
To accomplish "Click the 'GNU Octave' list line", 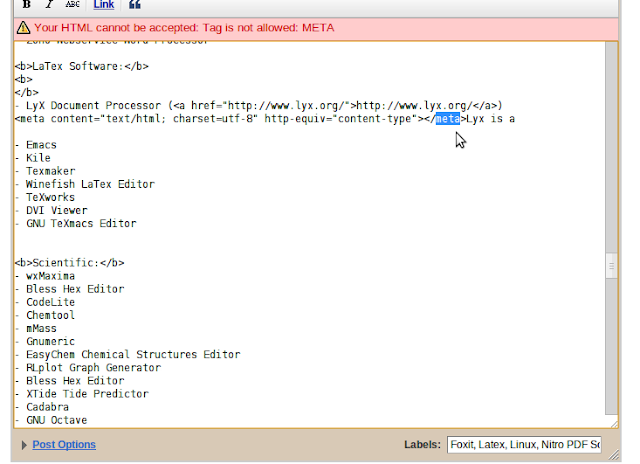I will [51, 420].
